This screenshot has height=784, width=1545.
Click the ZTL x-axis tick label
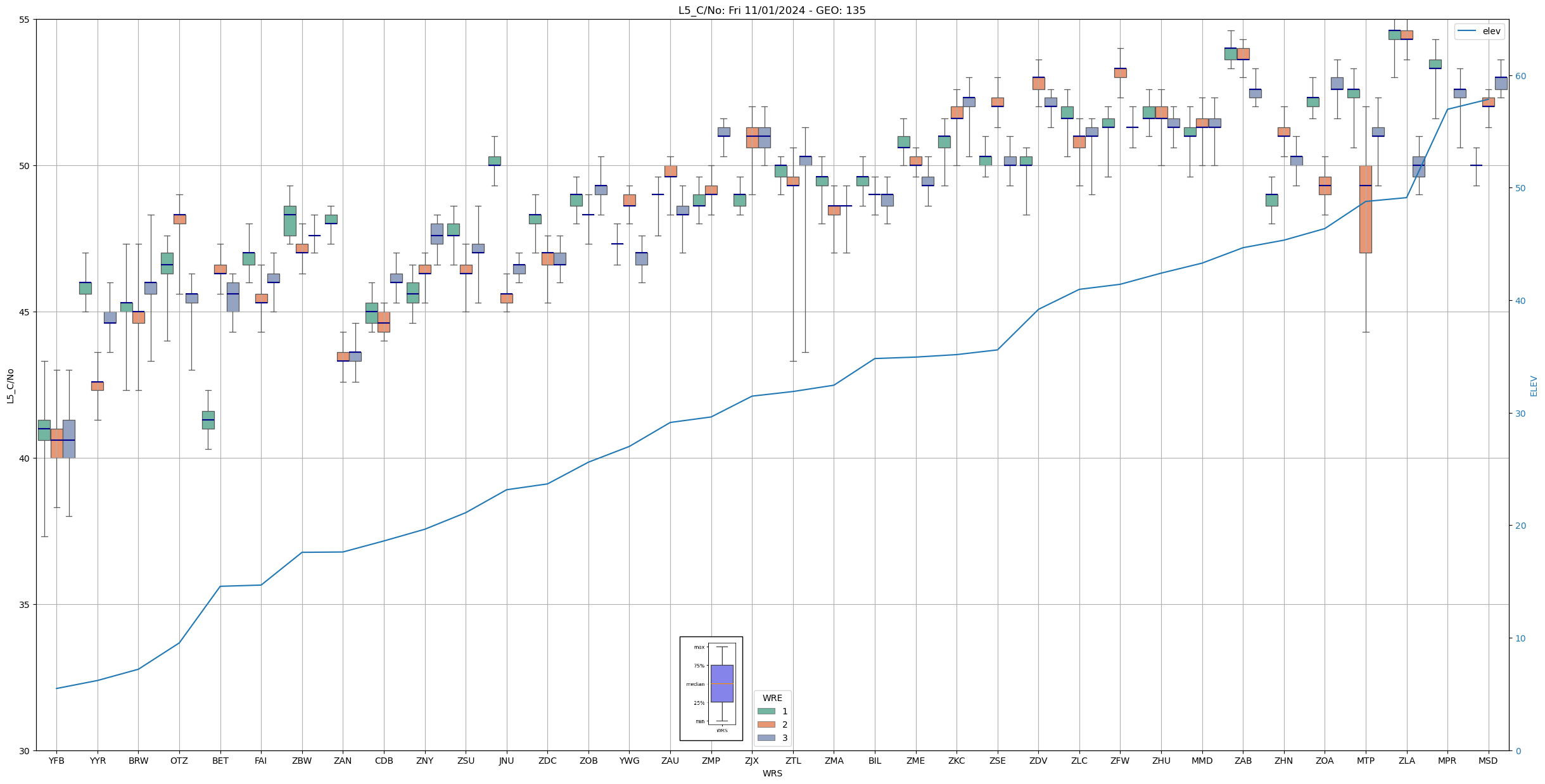(x=792, y=761)
